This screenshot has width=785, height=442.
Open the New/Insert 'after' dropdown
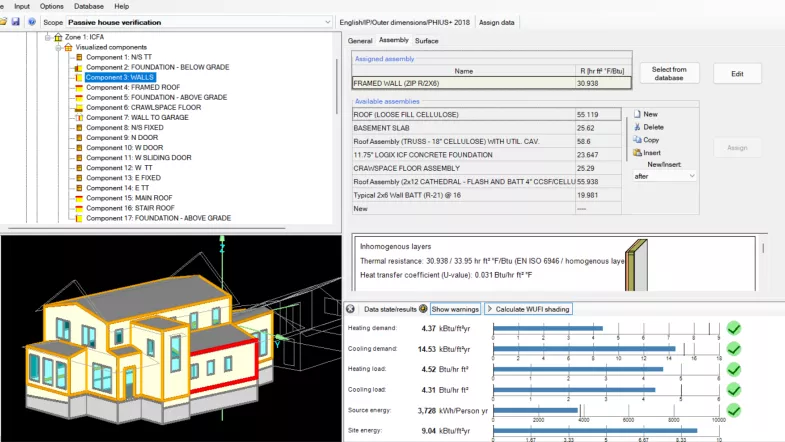pos(691,176)
